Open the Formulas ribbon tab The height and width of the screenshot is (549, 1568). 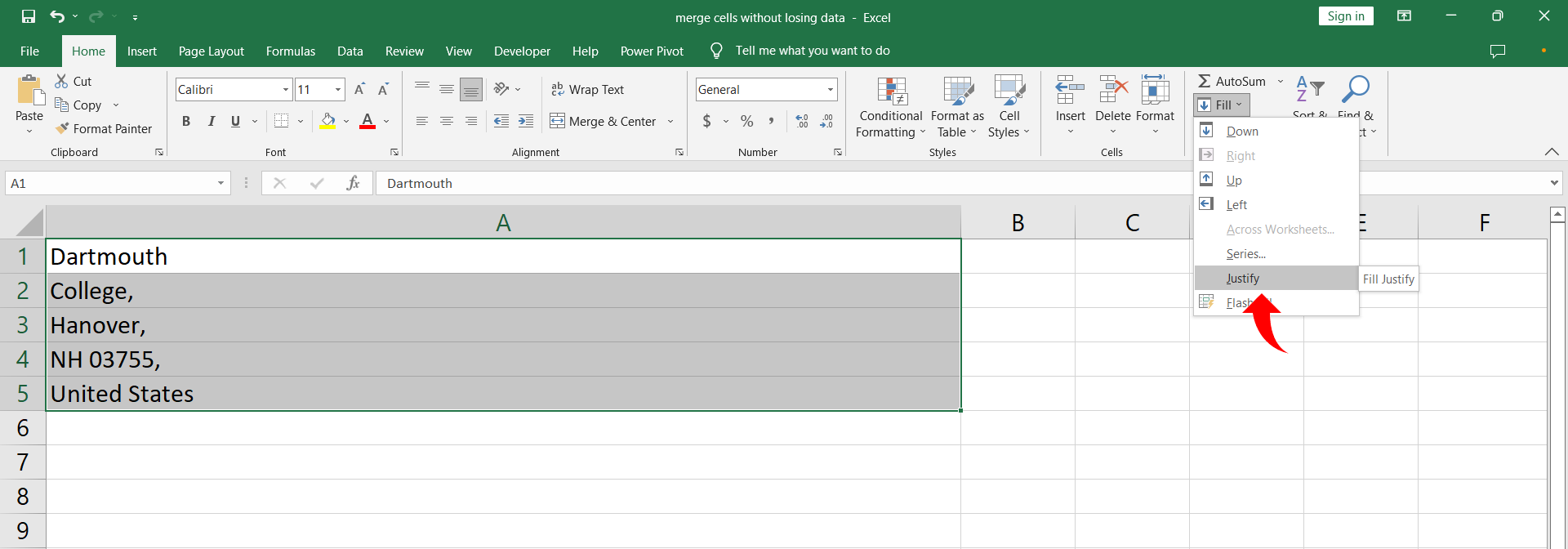pyautogui.click(x=291, y=51)
